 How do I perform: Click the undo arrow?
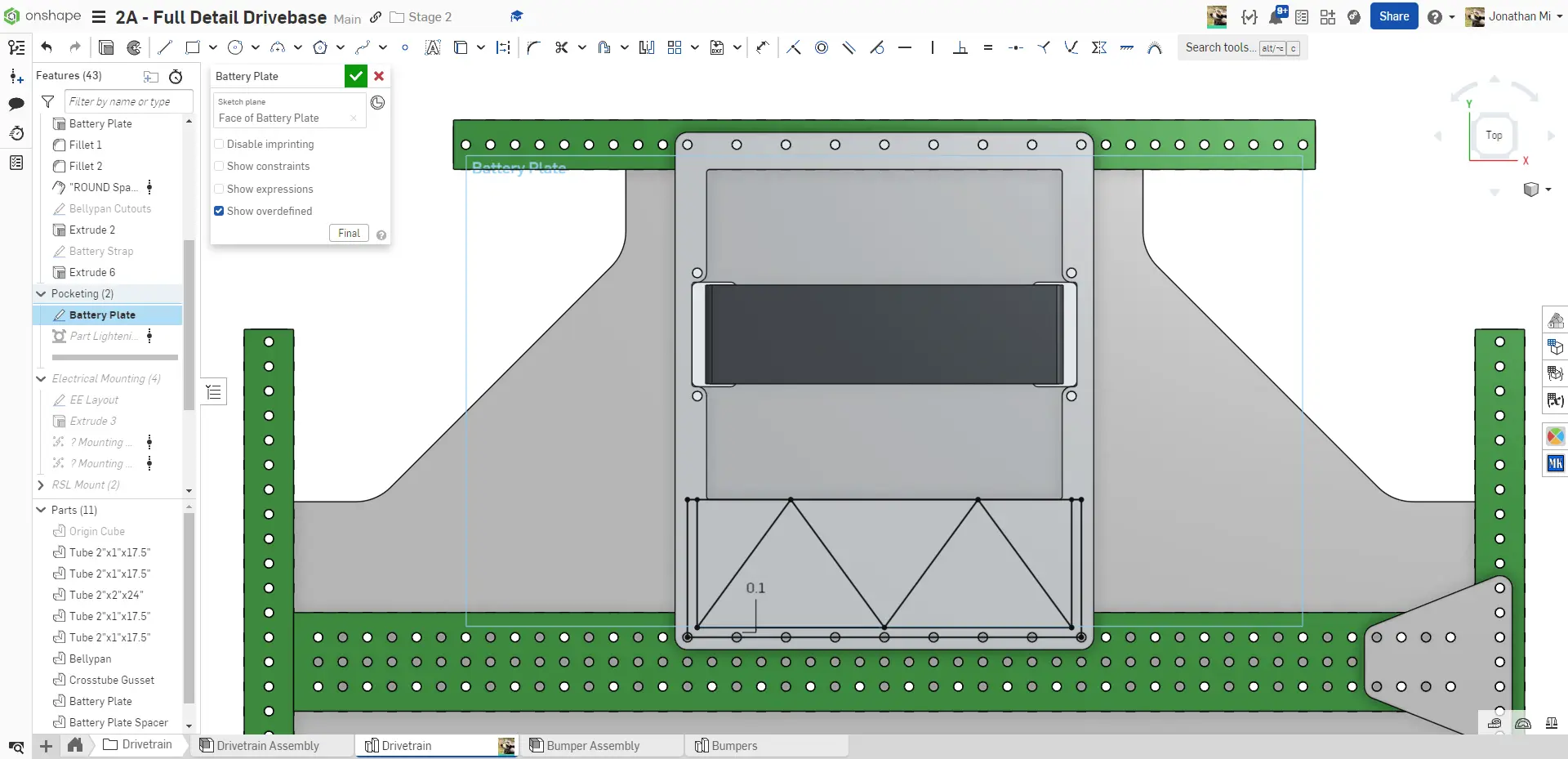click(x=47, y=47)
